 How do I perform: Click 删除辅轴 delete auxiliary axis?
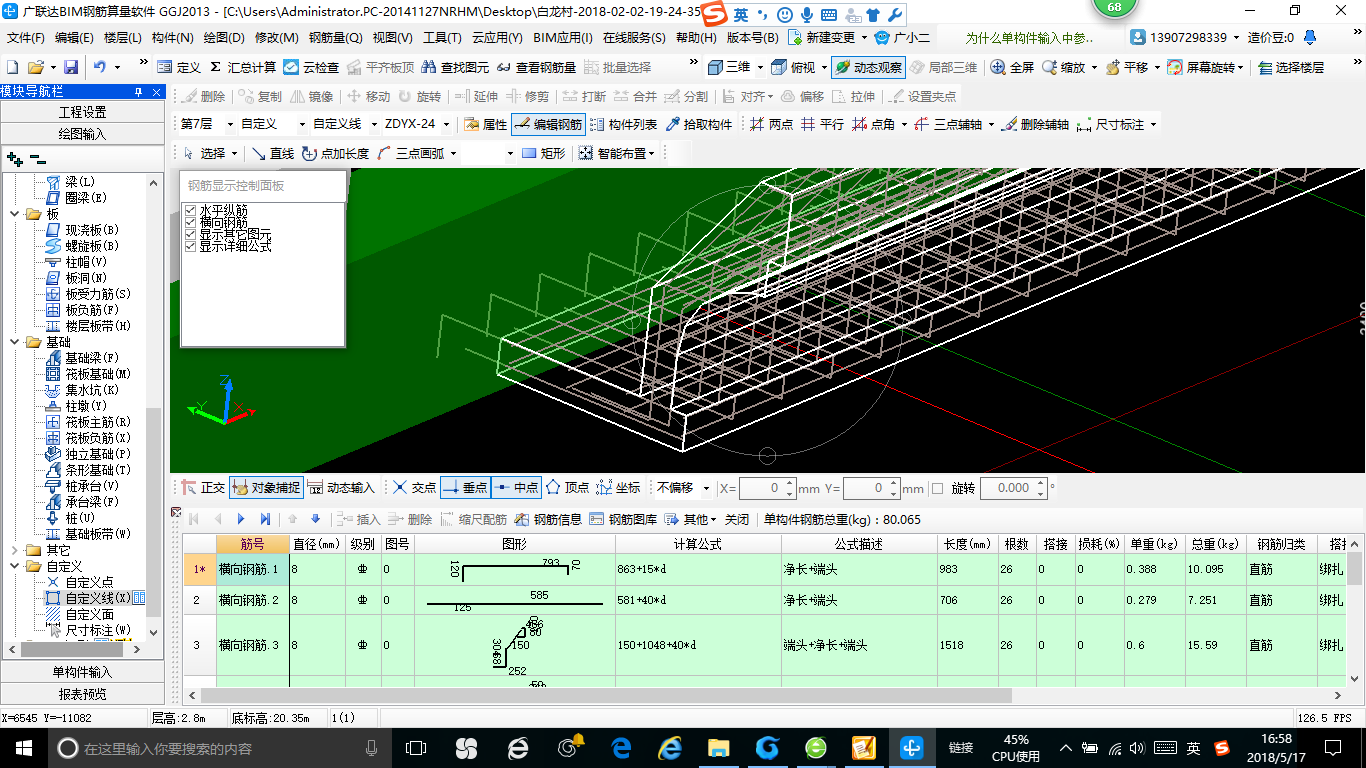pyautogui.click(x=1035, y=124)
